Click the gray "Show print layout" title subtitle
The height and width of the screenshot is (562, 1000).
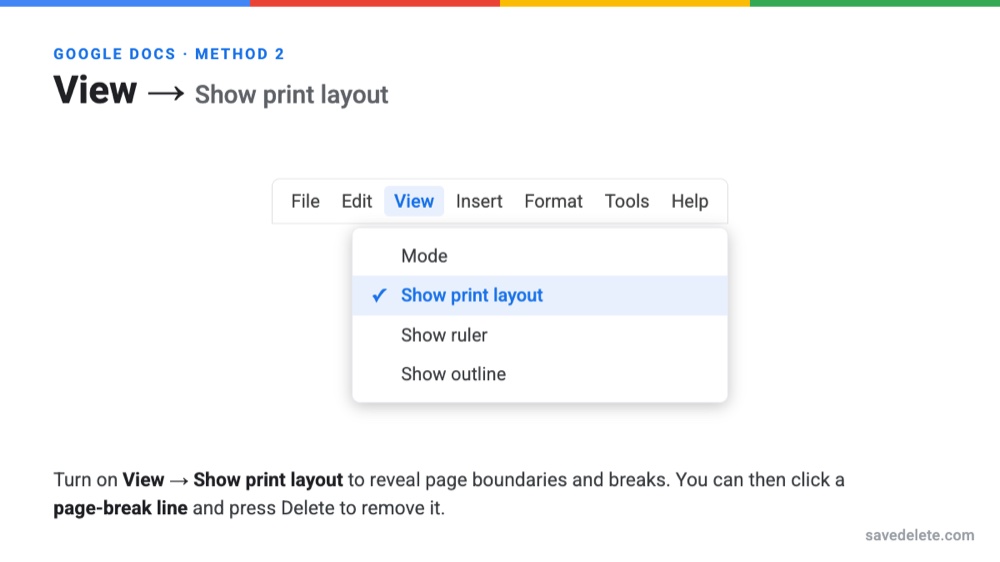click(291, 95)
